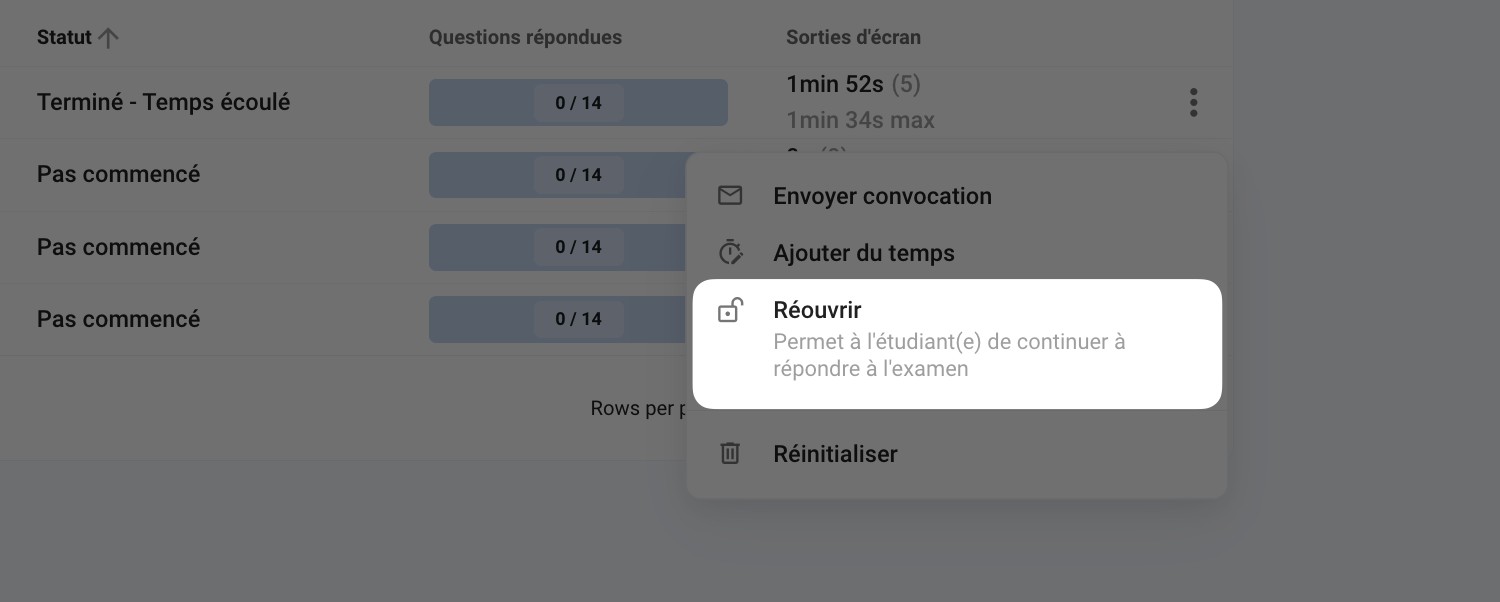Click the stopwatch icon beside Ajouter du temps
The height and width of the screenshot is (602, 1500).
point(730,253)
